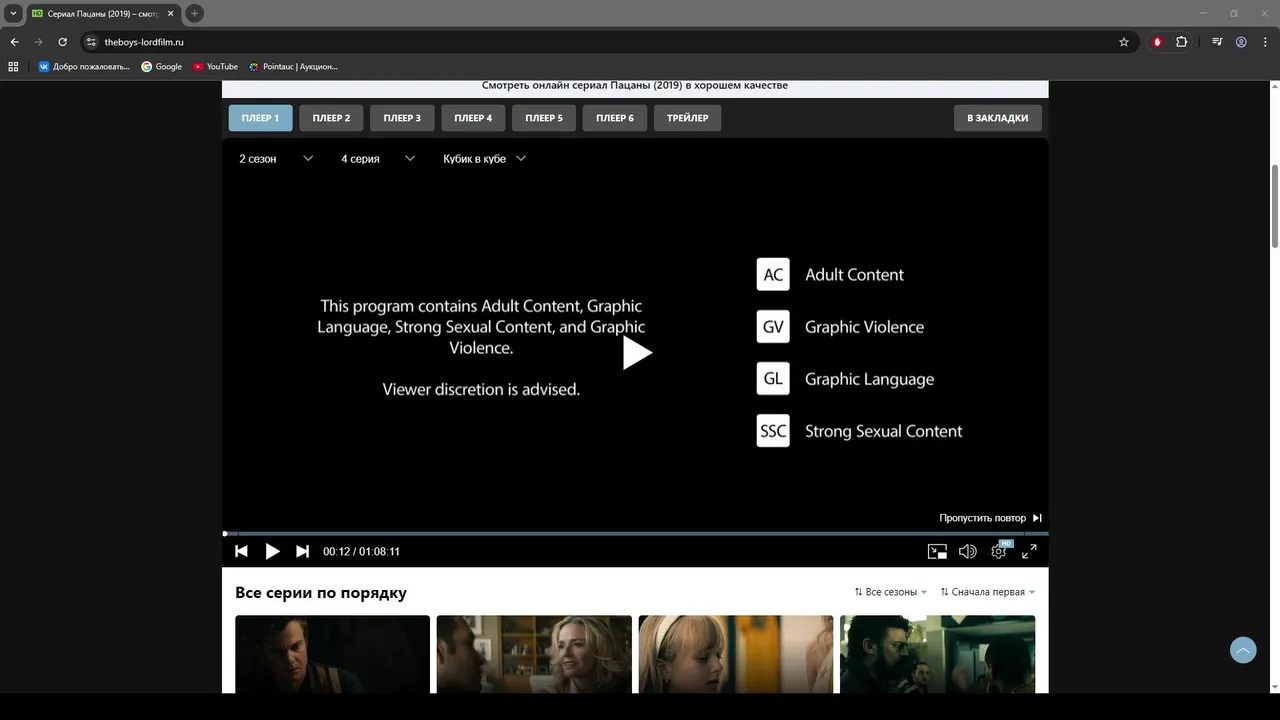Switch to ПЛЕЕР 3 tab

point(402,118)
